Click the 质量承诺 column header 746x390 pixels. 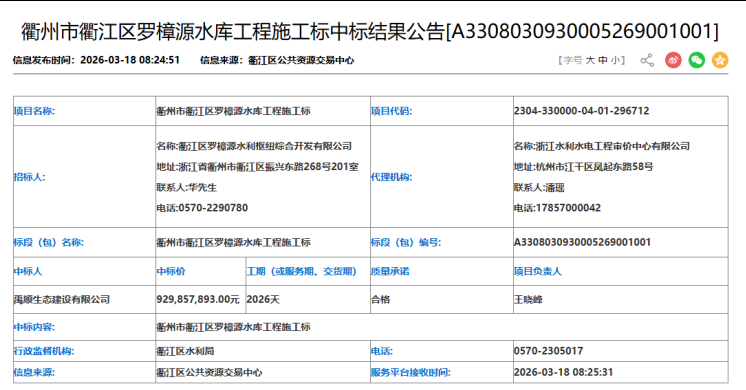(390, 272)
